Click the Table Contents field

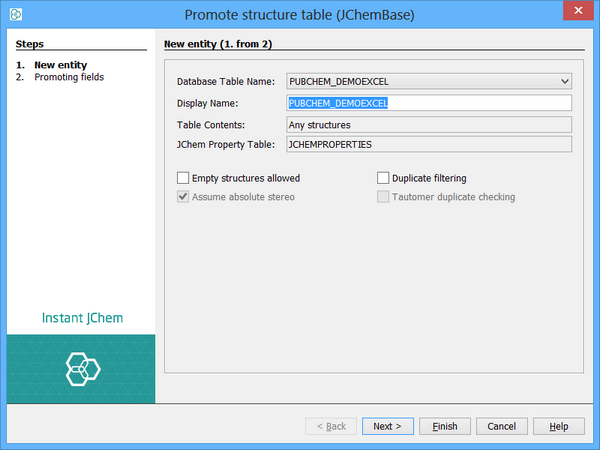429,125
